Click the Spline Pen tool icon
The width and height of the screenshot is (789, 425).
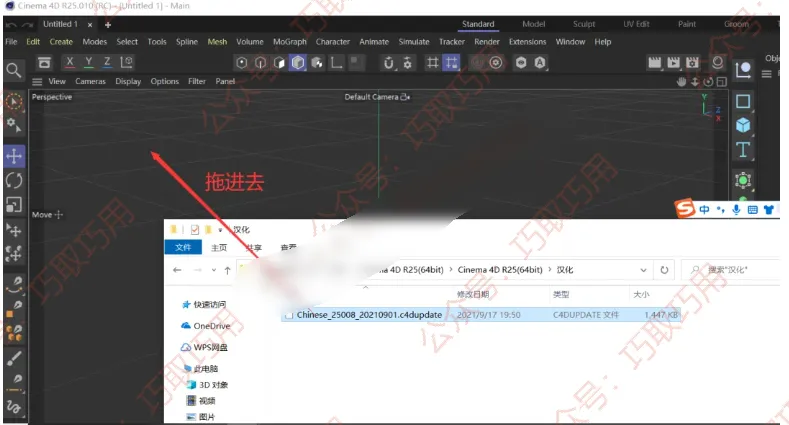(x=14, y=285)
